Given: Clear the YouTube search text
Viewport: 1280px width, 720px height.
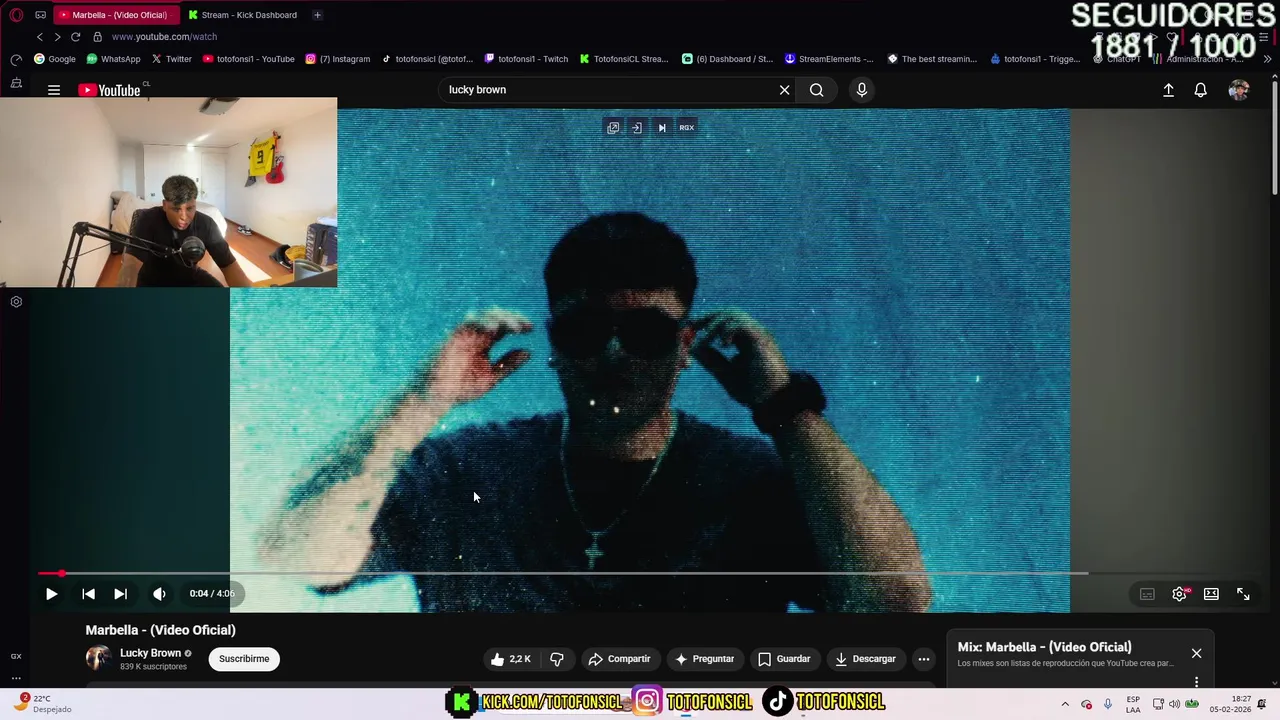Looking at the screenshot, I should (x=785, y=90).
